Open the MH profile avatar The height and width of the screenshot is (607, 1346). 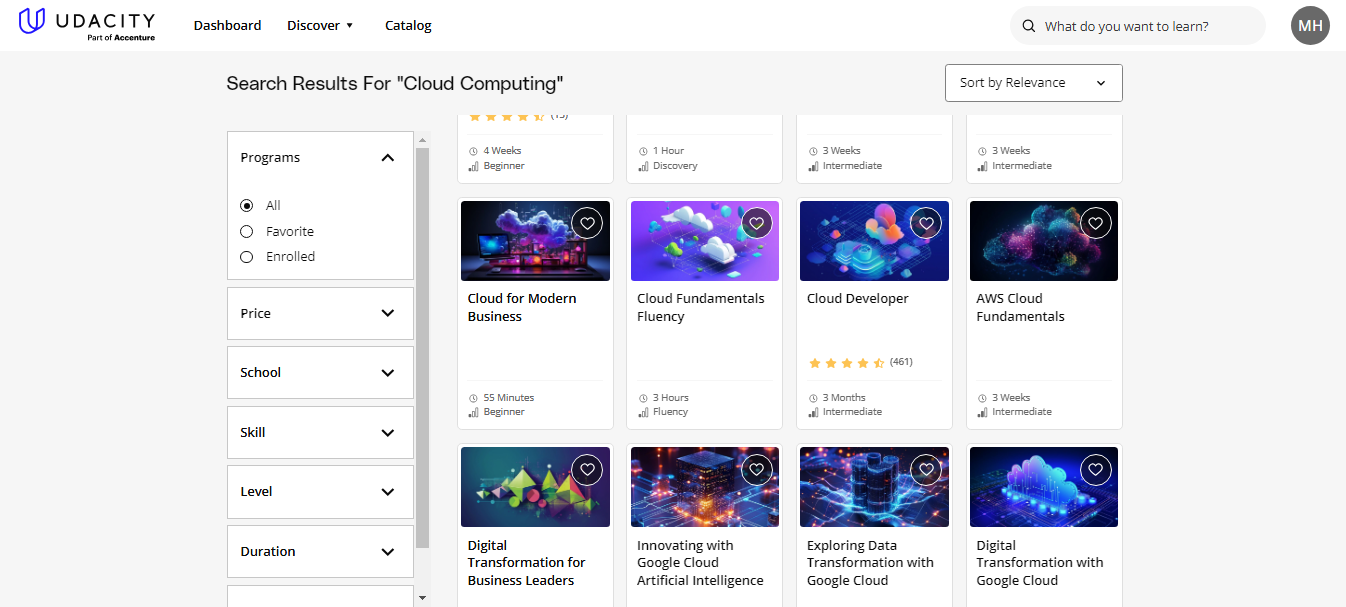(1310, 25)
